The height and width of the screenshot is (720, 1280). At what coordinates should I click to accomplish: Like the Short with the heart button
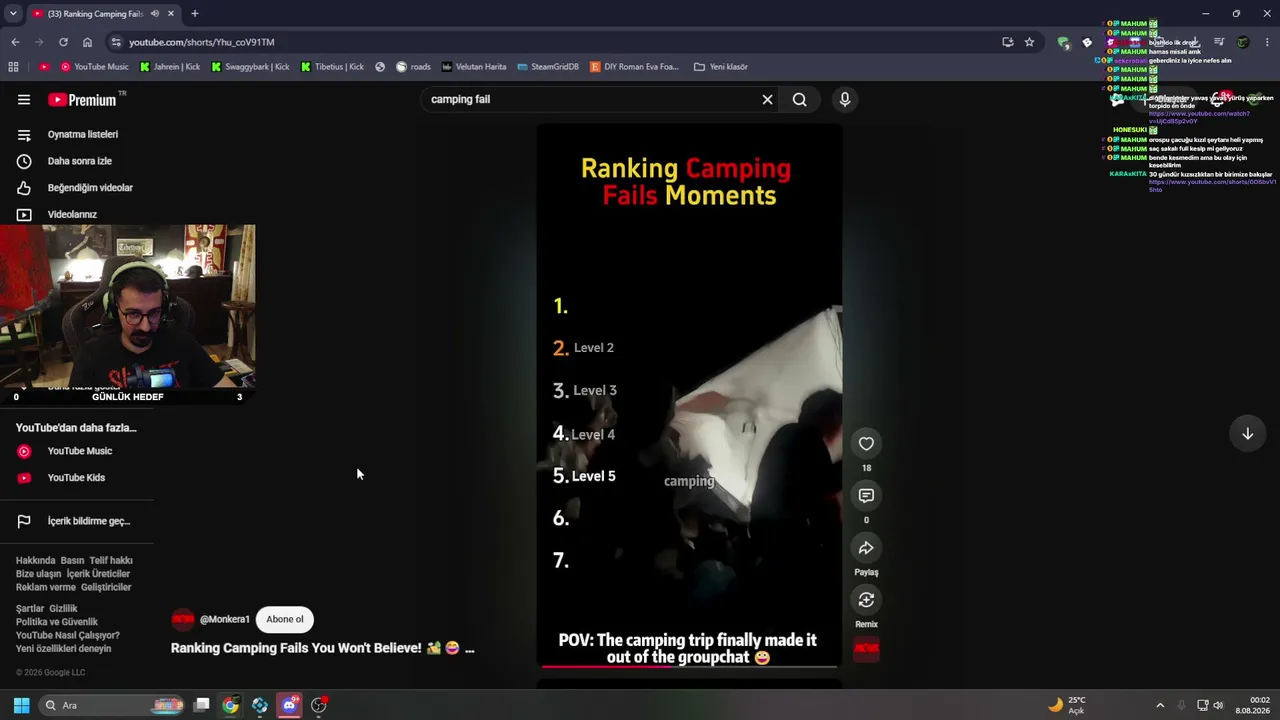coord(866,444)
